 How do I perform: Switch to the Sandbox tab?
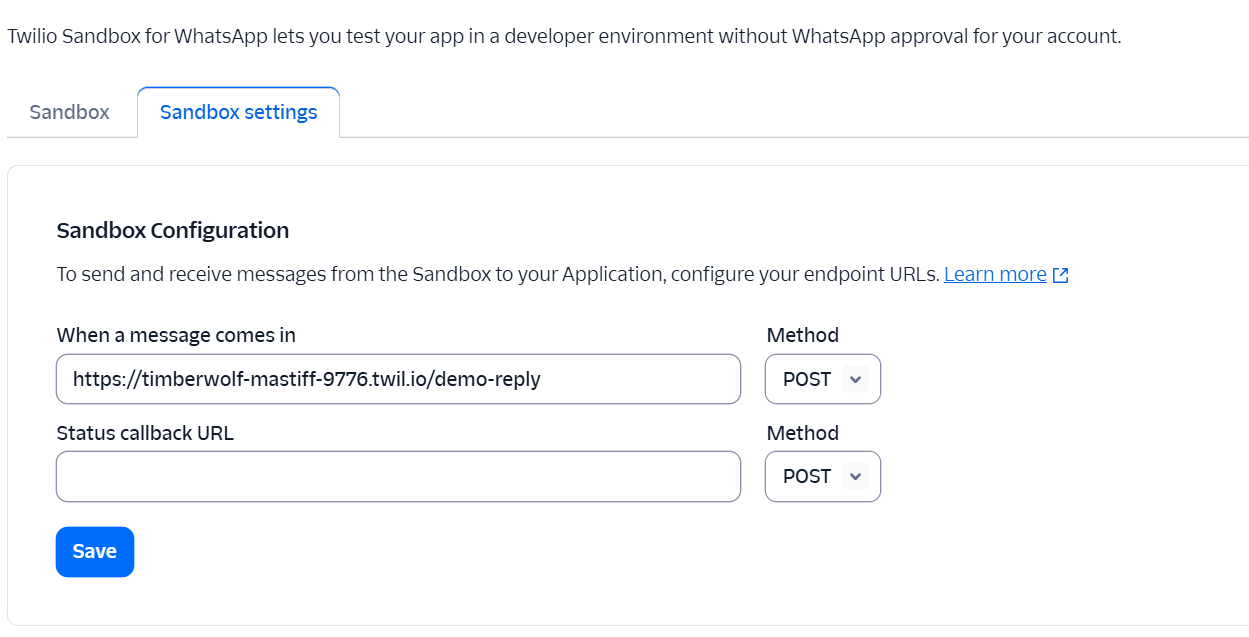pos(69,112)
